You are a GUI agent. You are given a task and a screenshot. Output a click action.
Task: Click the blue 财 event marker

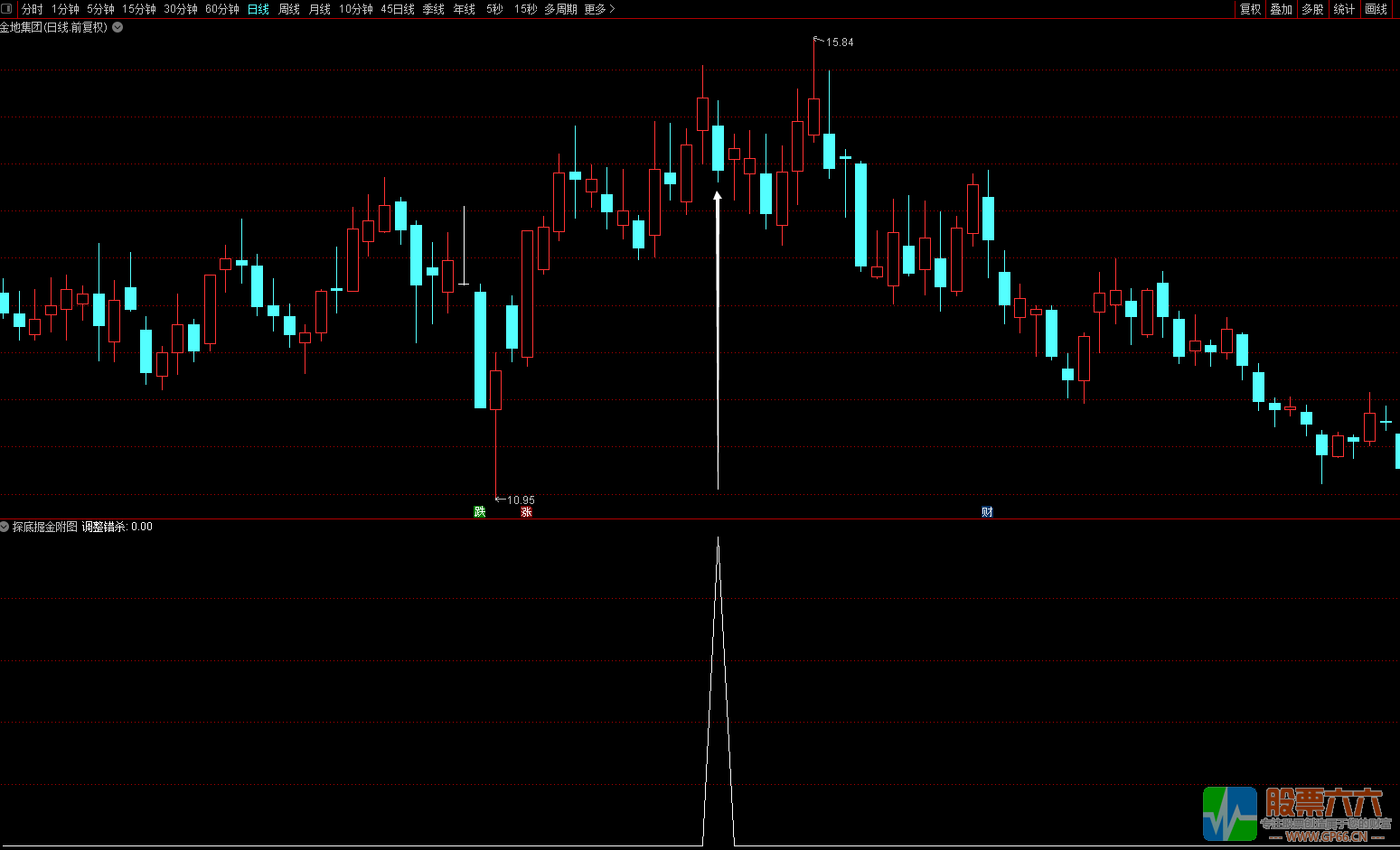(987, 512)
